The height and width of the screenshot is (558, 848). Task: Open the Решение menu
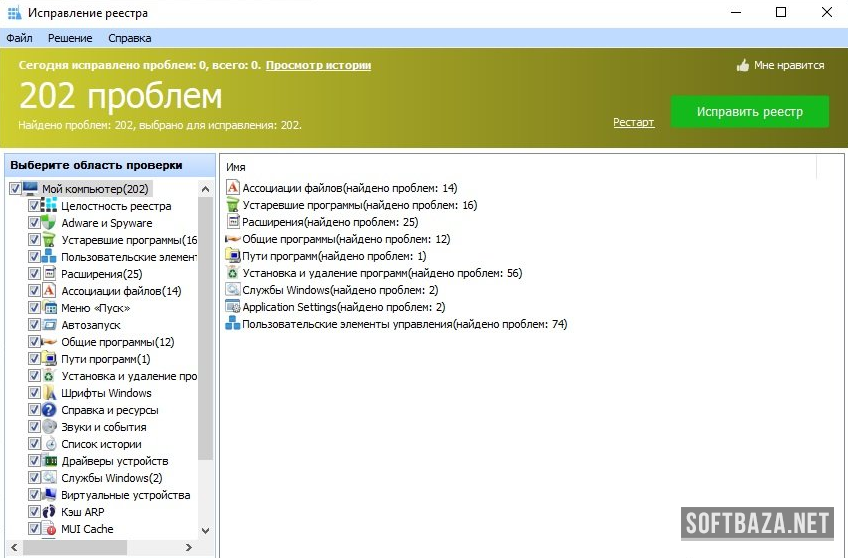(70, 38)
